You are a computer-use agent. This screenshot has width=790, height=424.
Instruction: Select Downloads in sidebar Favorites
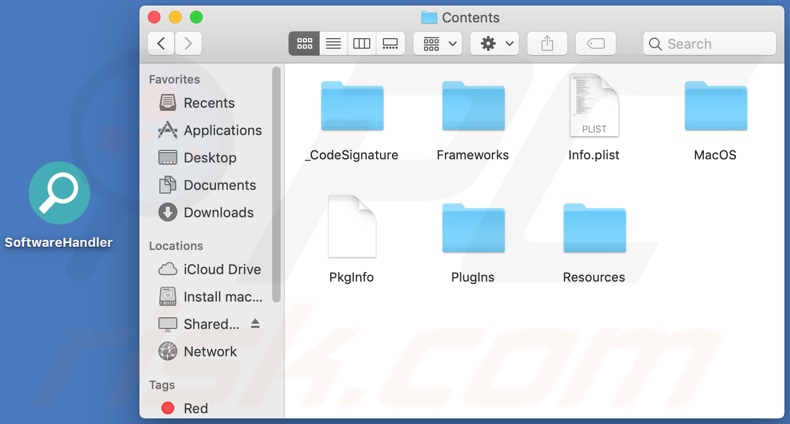(x=218, y=212)
